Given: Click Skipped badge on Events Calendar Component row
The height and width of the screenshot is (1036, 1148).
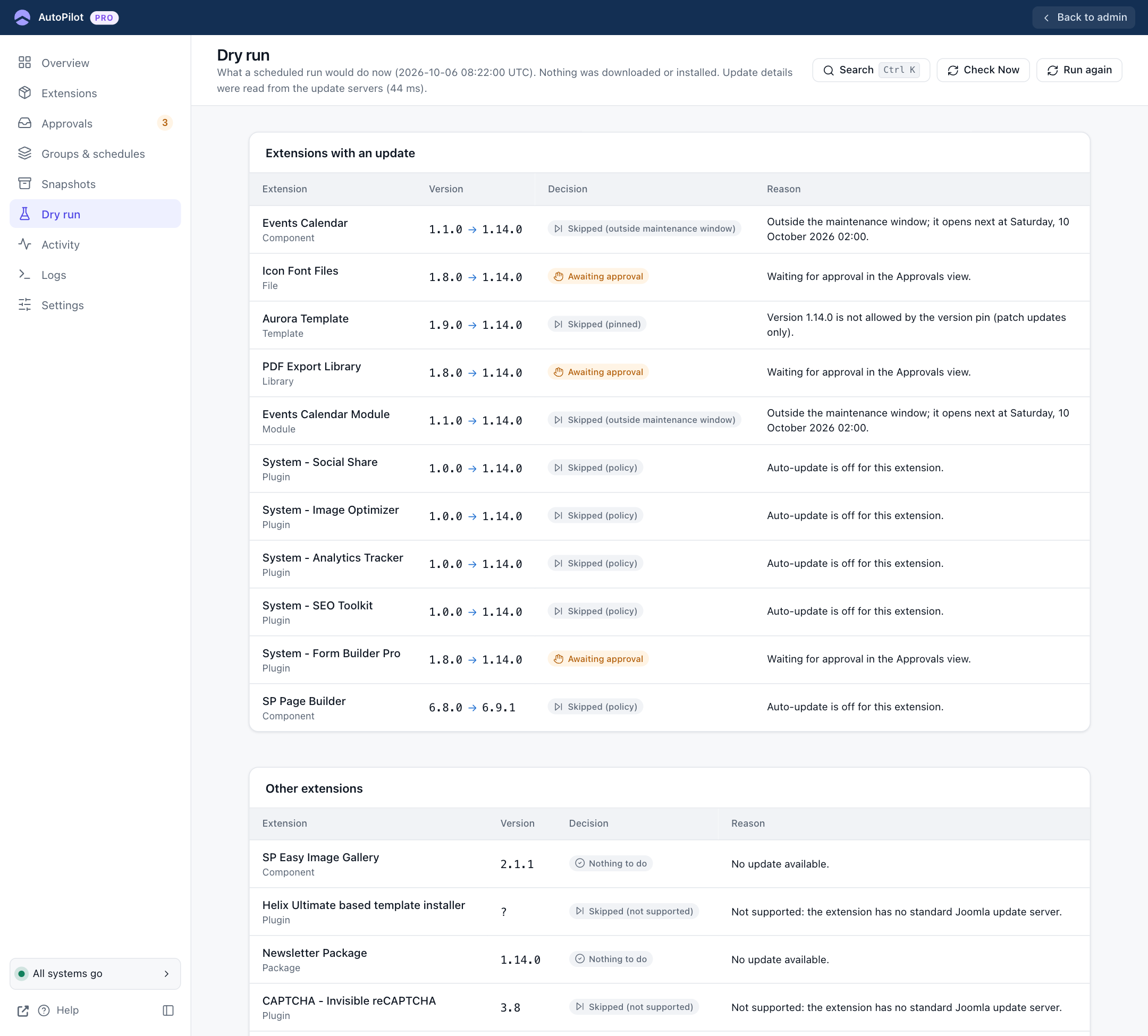Looking at the screenshot, I should pyautogui.click(x=644, y=229).
